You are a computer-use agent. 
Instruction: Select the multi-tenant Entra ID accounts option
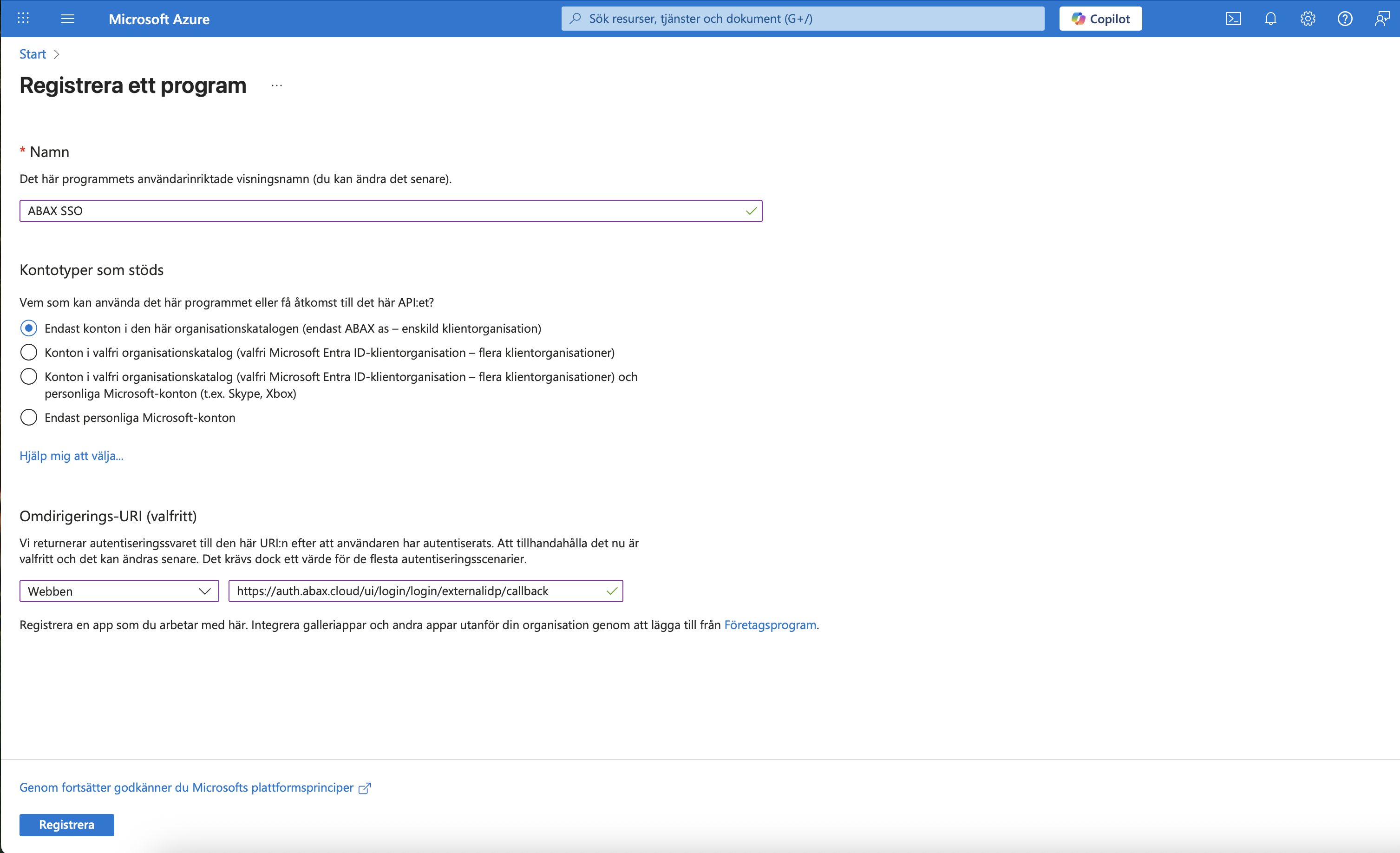[x=29, y=352]
